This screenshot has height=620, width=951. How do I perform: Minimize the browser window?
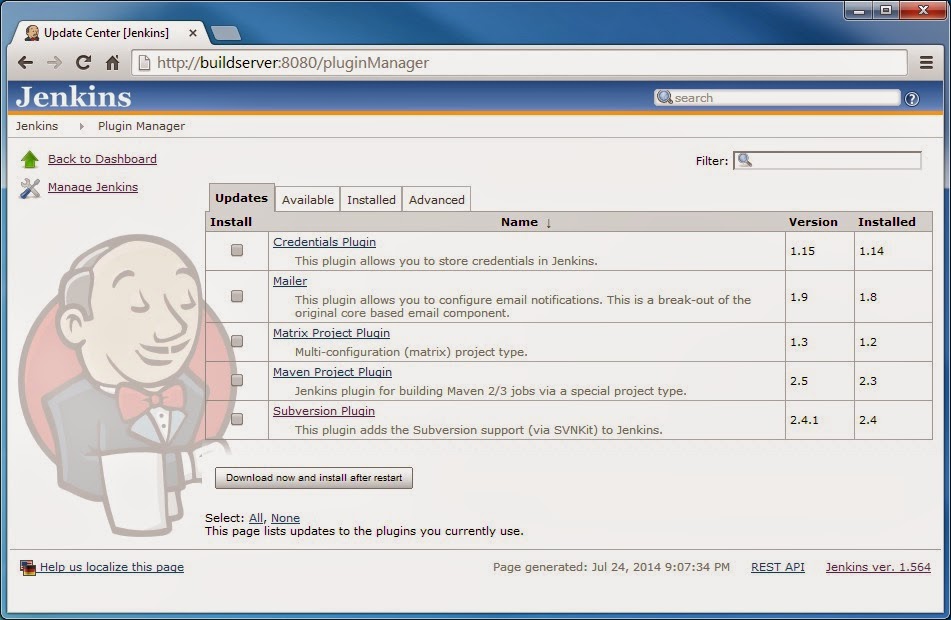859,10
